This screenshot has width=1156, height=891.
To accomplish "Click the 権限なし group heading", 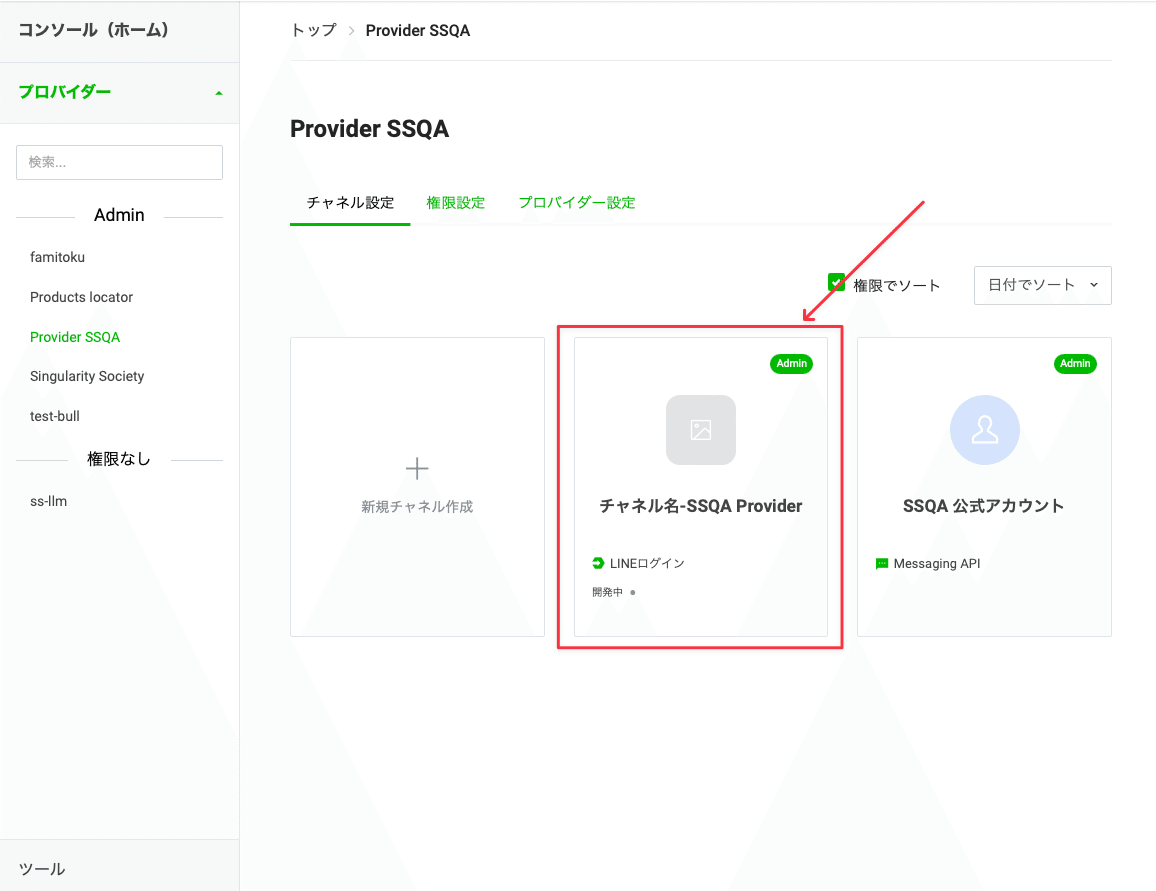I will click(x=119, y=459).
